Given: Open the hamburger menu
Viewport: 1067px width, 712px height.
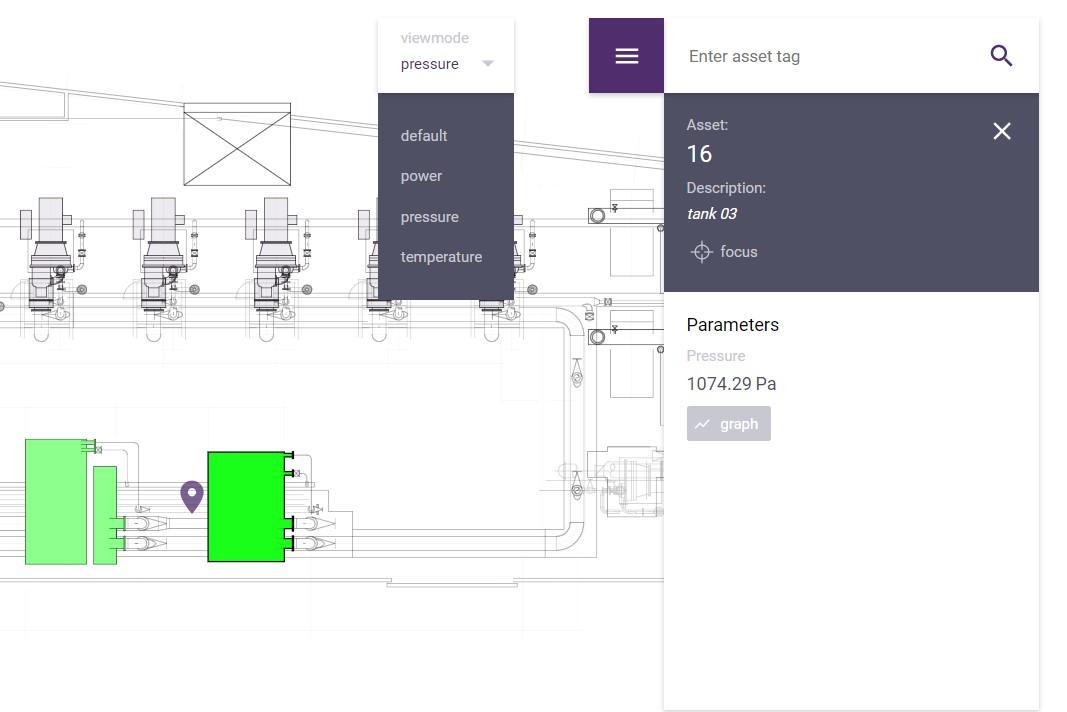Looking at the screenshot, I should [626, 56].
